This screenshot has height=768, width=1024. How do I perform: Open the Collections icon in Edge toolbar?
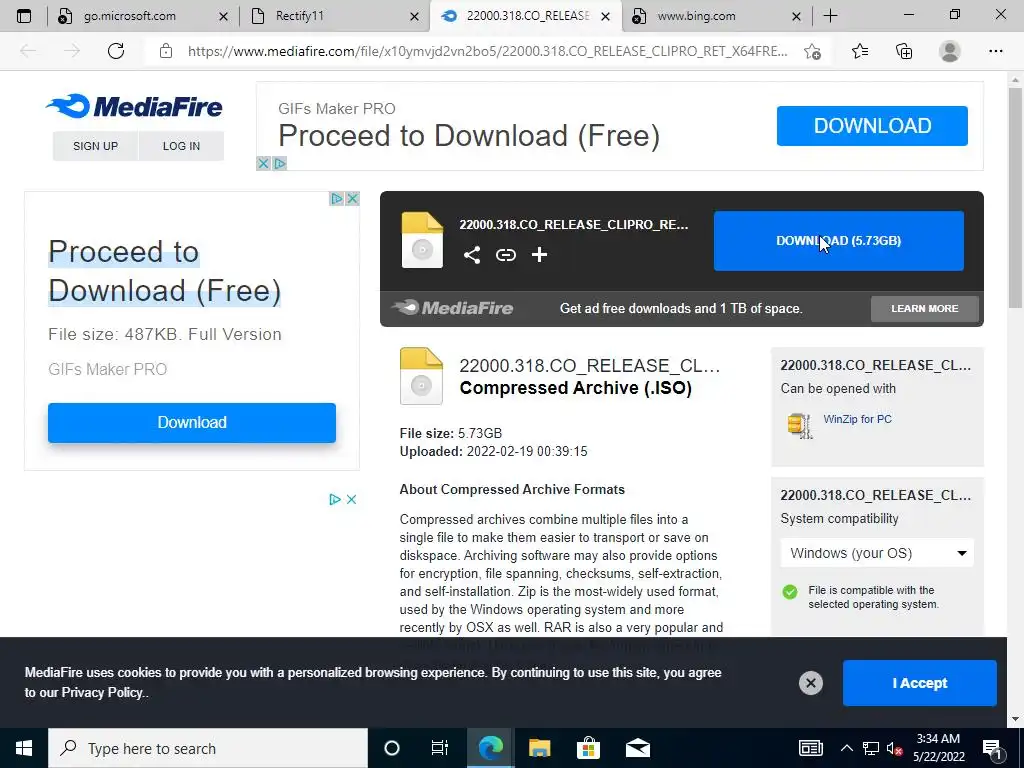coord(904,51)
